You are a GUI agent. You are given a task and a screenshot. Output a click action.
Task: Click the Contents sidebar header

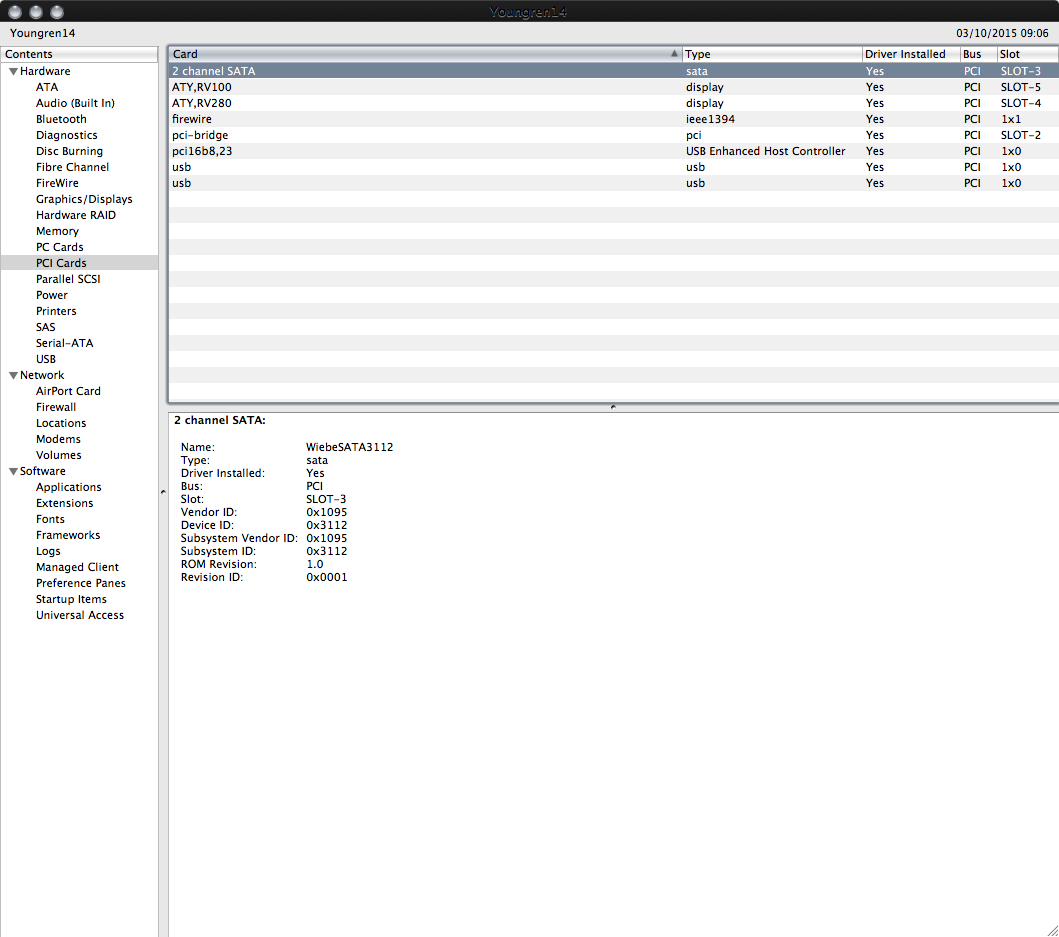pos(80,54)
